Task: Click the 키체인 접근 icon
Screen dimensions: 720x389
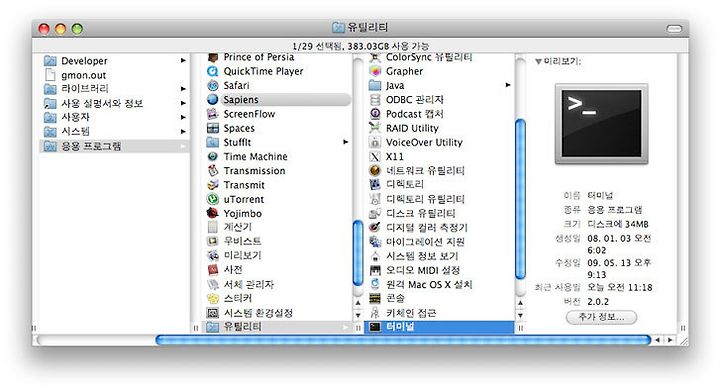Action: (x=375, y=313)
